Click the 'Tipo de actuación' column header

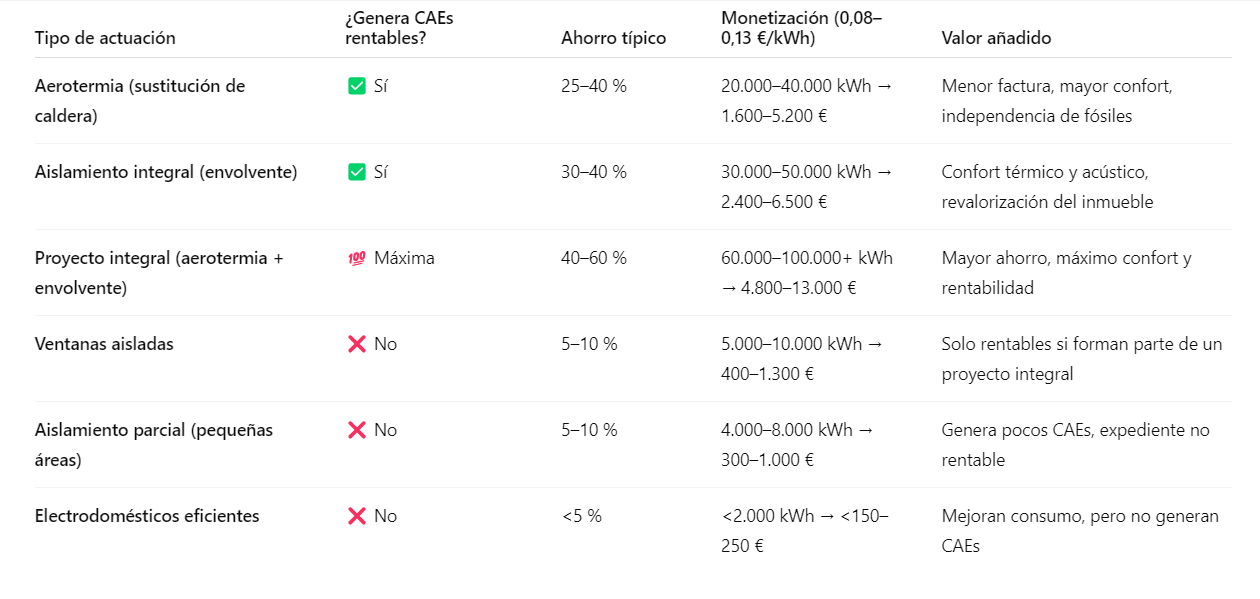[105, 38]
